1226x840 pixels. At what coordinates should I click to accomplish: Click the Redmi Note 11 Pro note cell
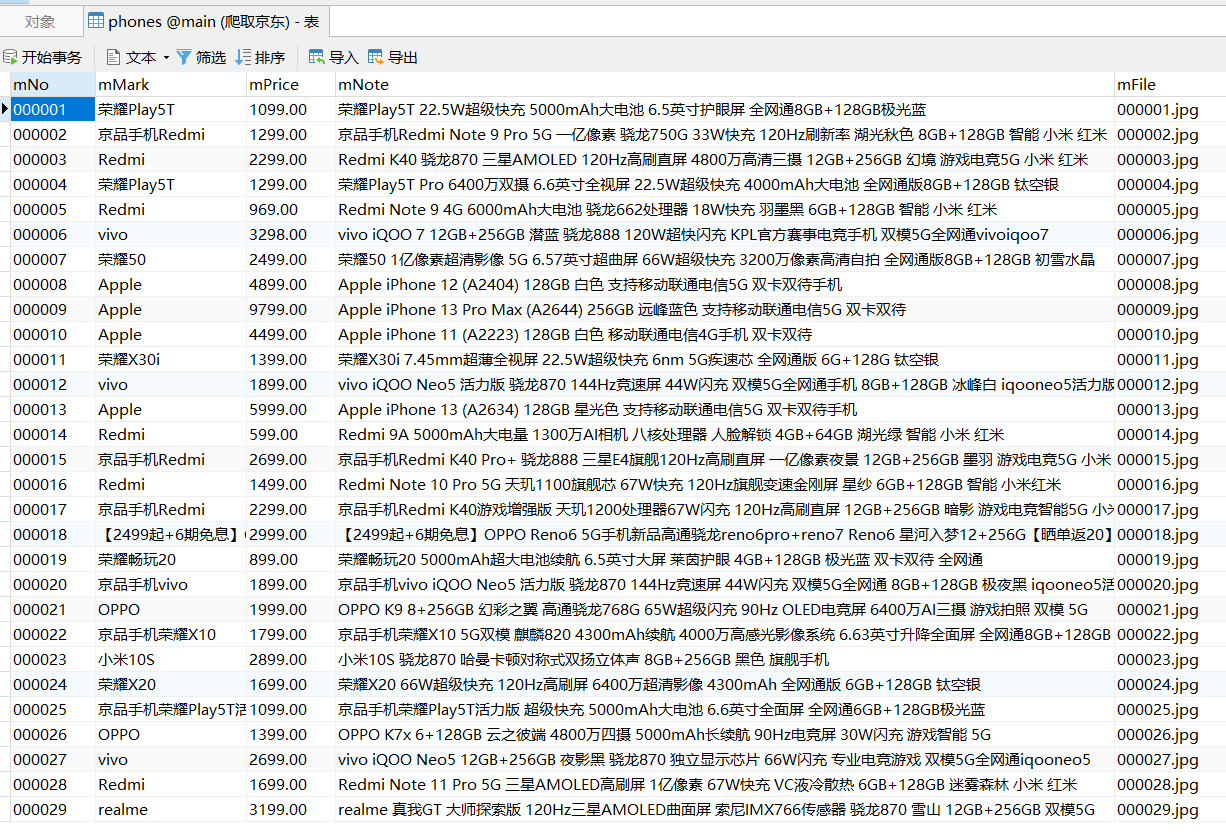click(725, 784)
